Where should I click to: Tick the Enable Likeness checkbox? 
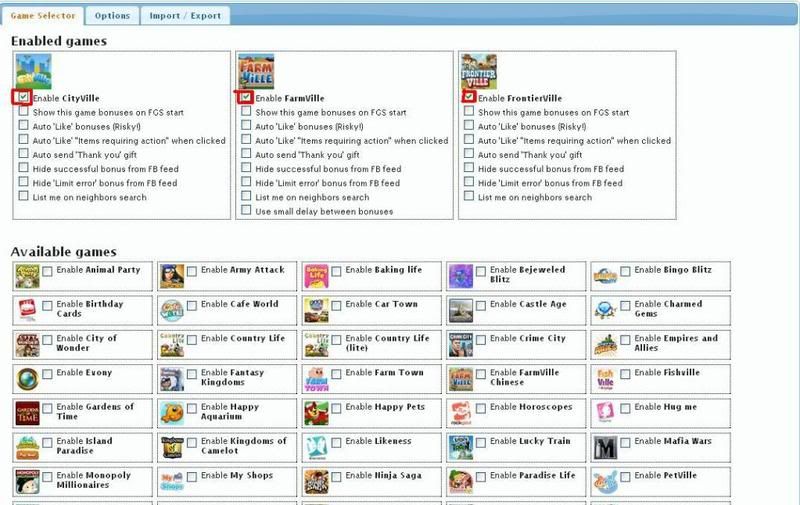[x=336, y=442]
